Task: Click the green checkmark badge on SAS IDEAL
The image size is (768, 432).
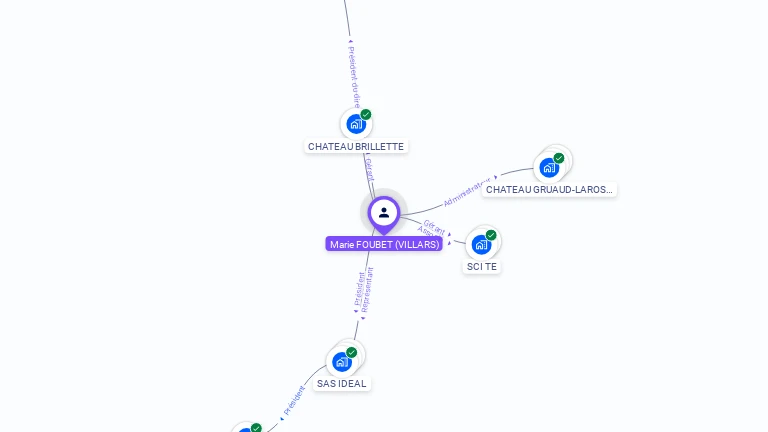Action: pos(352,353)
